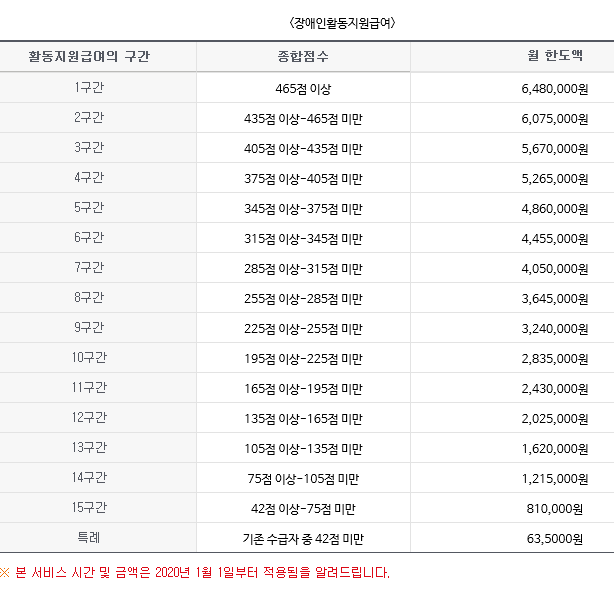Select the 75점 이상-105점 미만 cell
Image resolution: width=614 pixels, height=592 pixels.
point(303,479)
